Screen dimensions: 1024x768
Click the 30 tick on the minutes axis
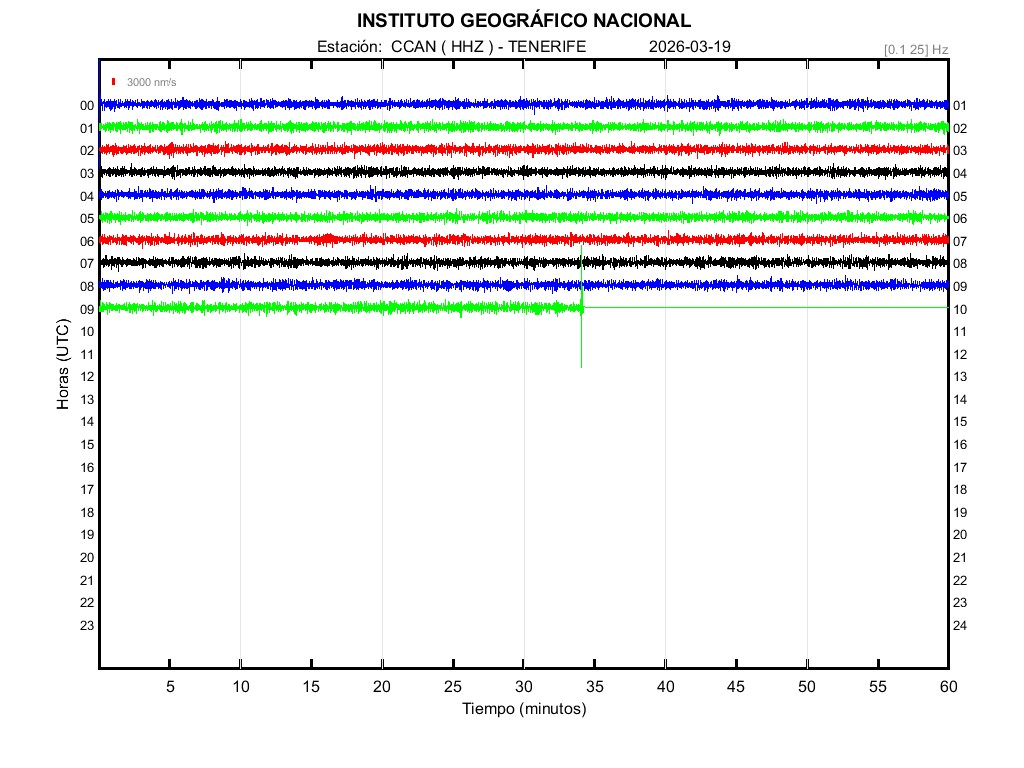click(x=523, y=687)
